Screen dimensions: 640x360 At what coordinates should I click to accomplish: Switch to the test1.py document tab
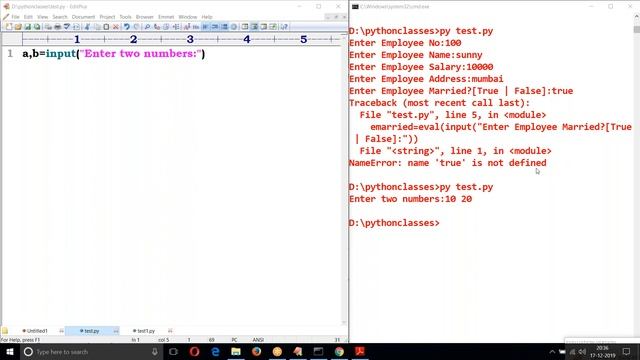[144, 331]
